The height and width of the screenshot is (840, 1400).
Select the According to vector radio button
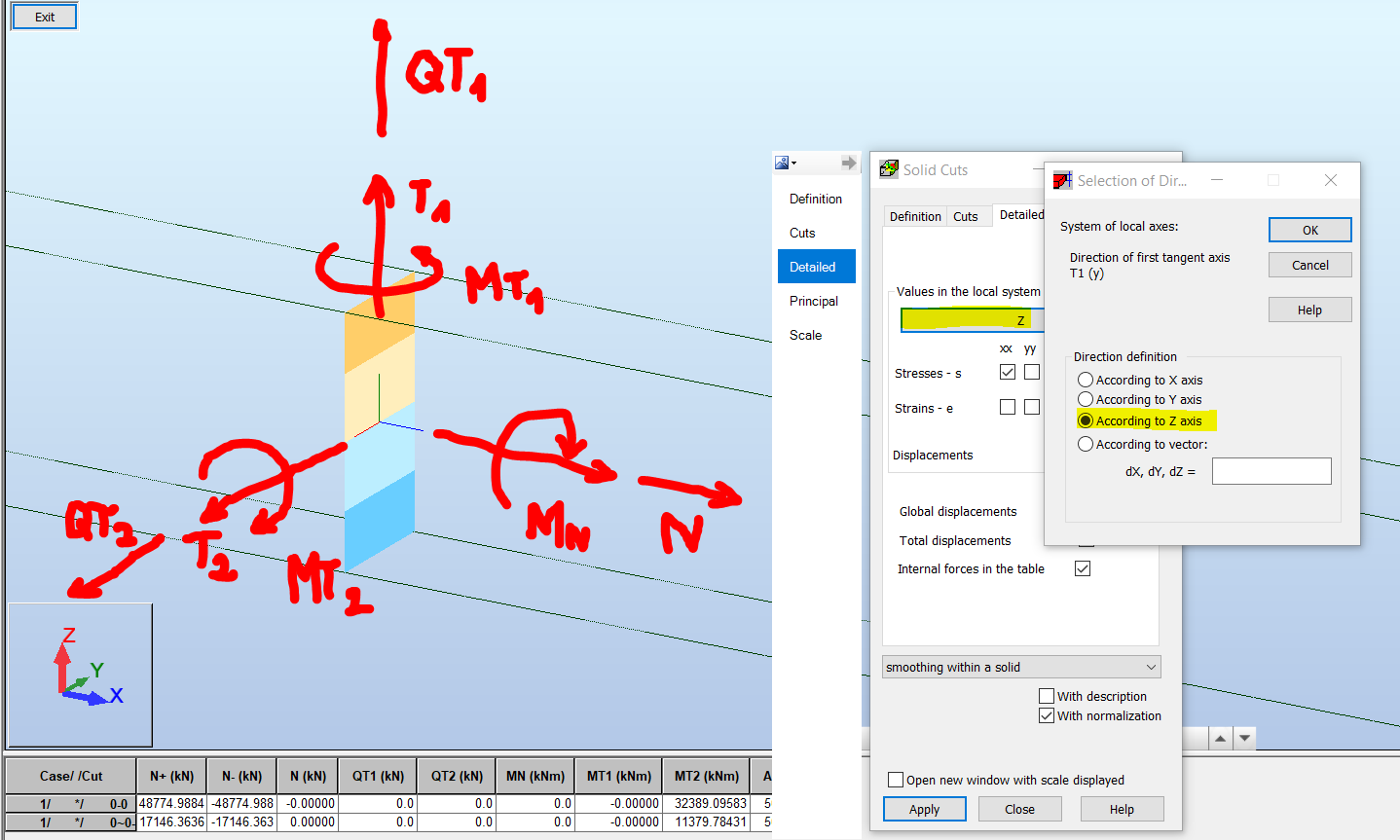pos(1086,443)
